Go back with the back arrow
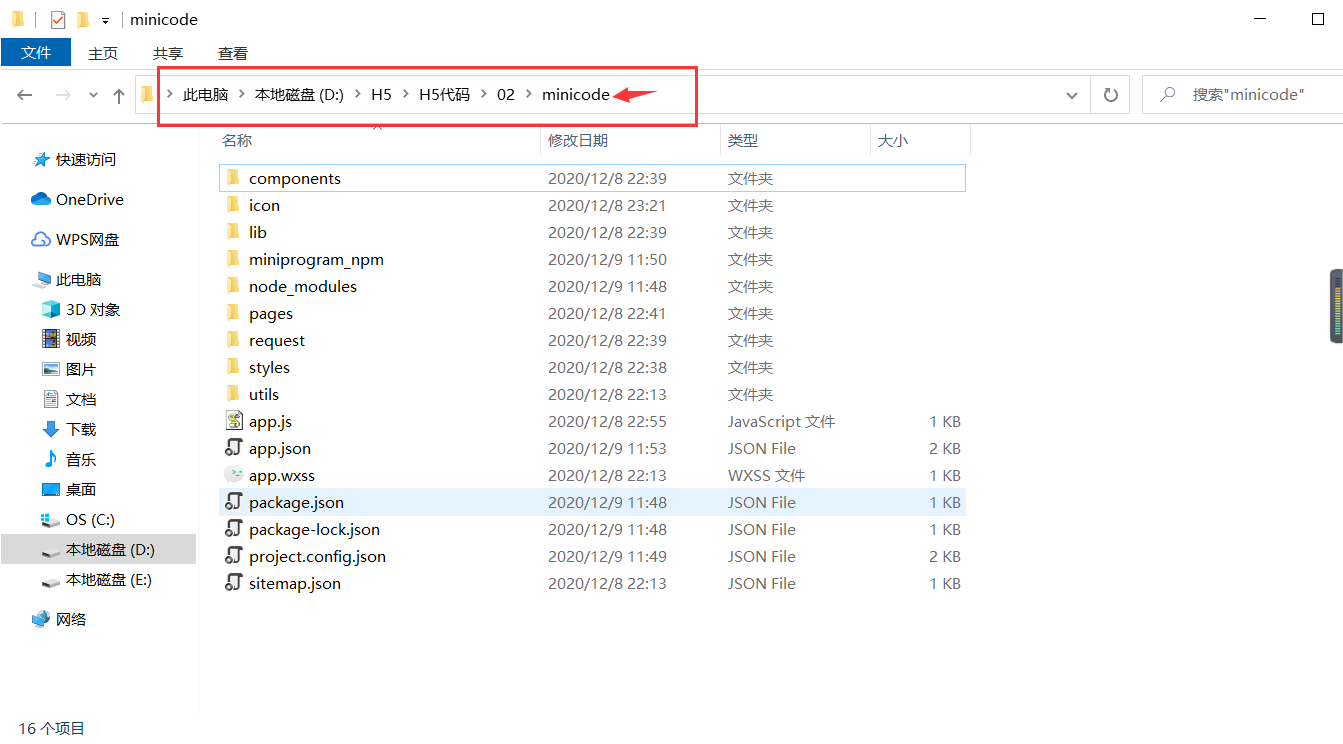The width and height of the screenshot is (1343, 744). point(25,95)
